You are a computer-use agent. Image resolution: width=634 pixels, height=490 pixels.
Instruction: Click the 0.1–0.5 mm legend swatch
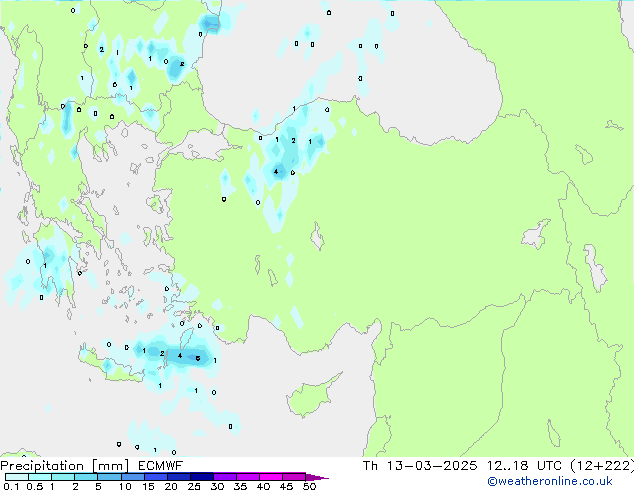click(x=17, y=477)
